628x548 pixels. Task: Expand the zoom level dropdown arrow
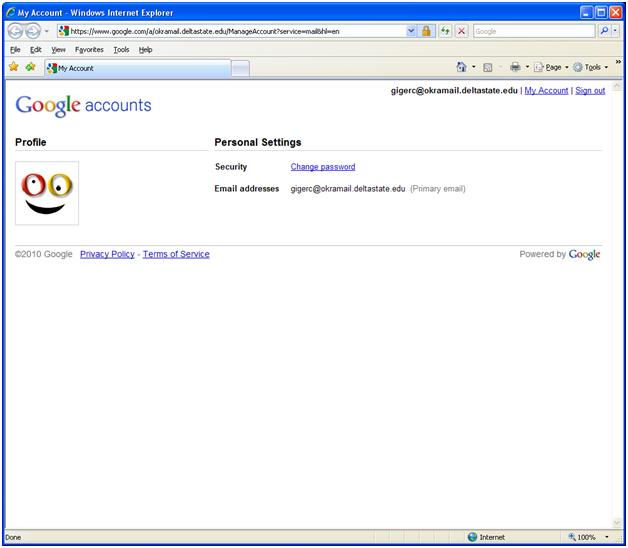607,537
